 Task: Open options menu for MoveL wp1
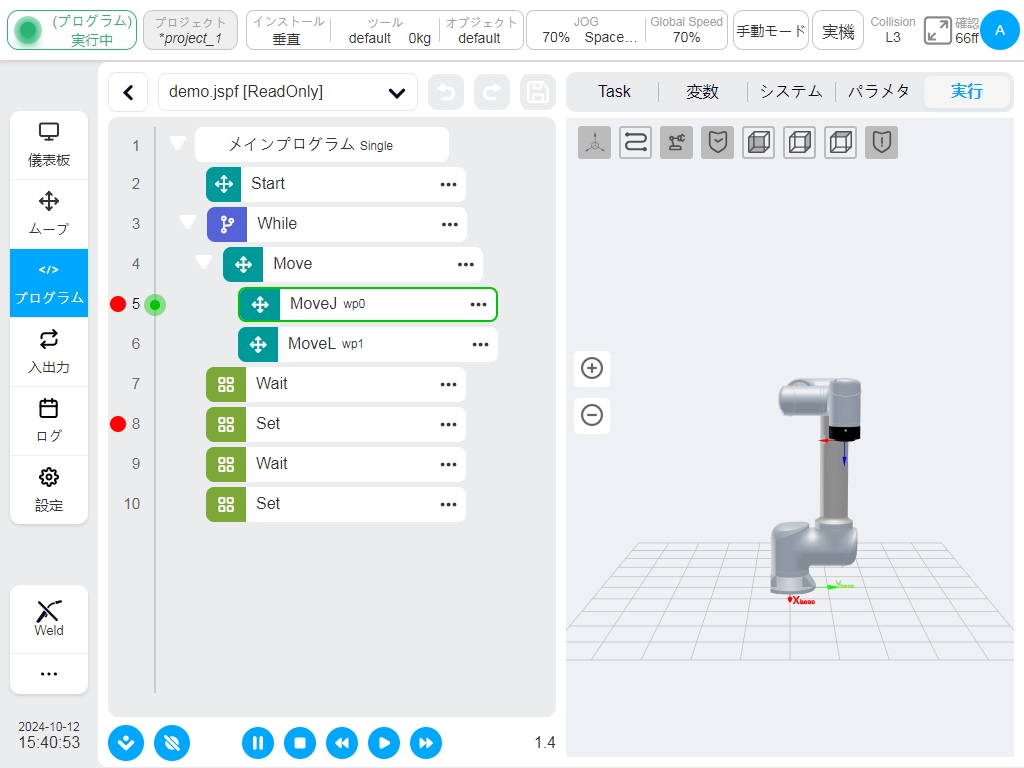[481, 345]
